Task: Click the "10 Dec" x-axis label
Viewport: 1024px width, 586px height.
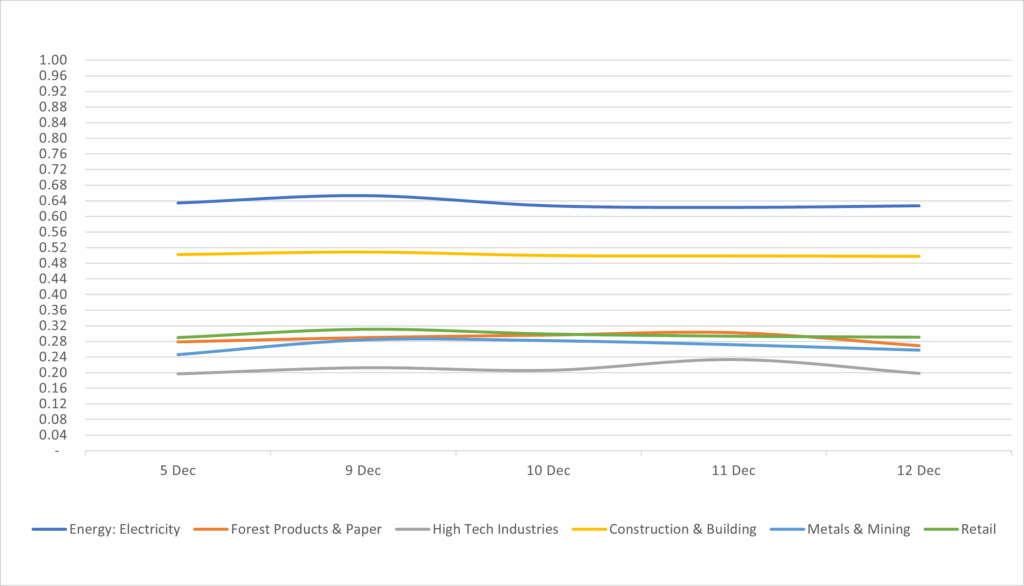Action: pos(548,470)
